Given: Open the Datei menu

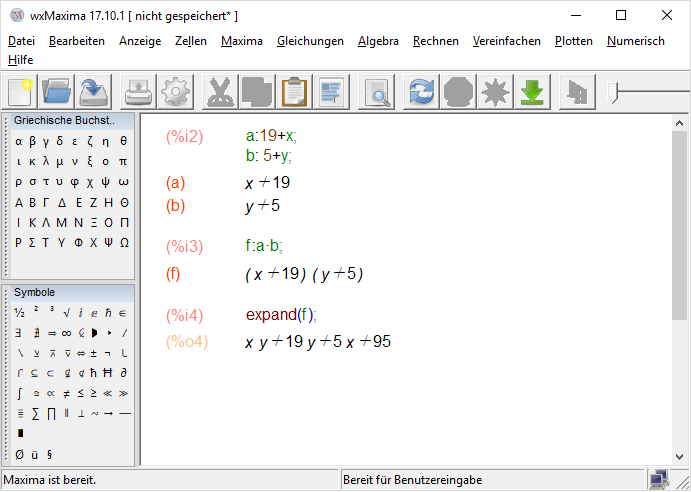Looking at the screenshot, I should click(21, 41).
